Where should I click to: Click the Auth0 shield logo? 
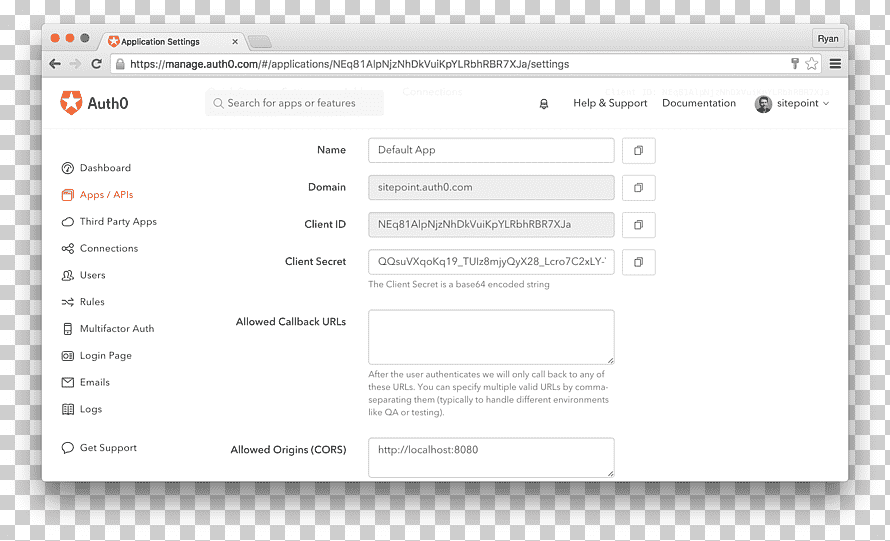[x=72, y=102]
